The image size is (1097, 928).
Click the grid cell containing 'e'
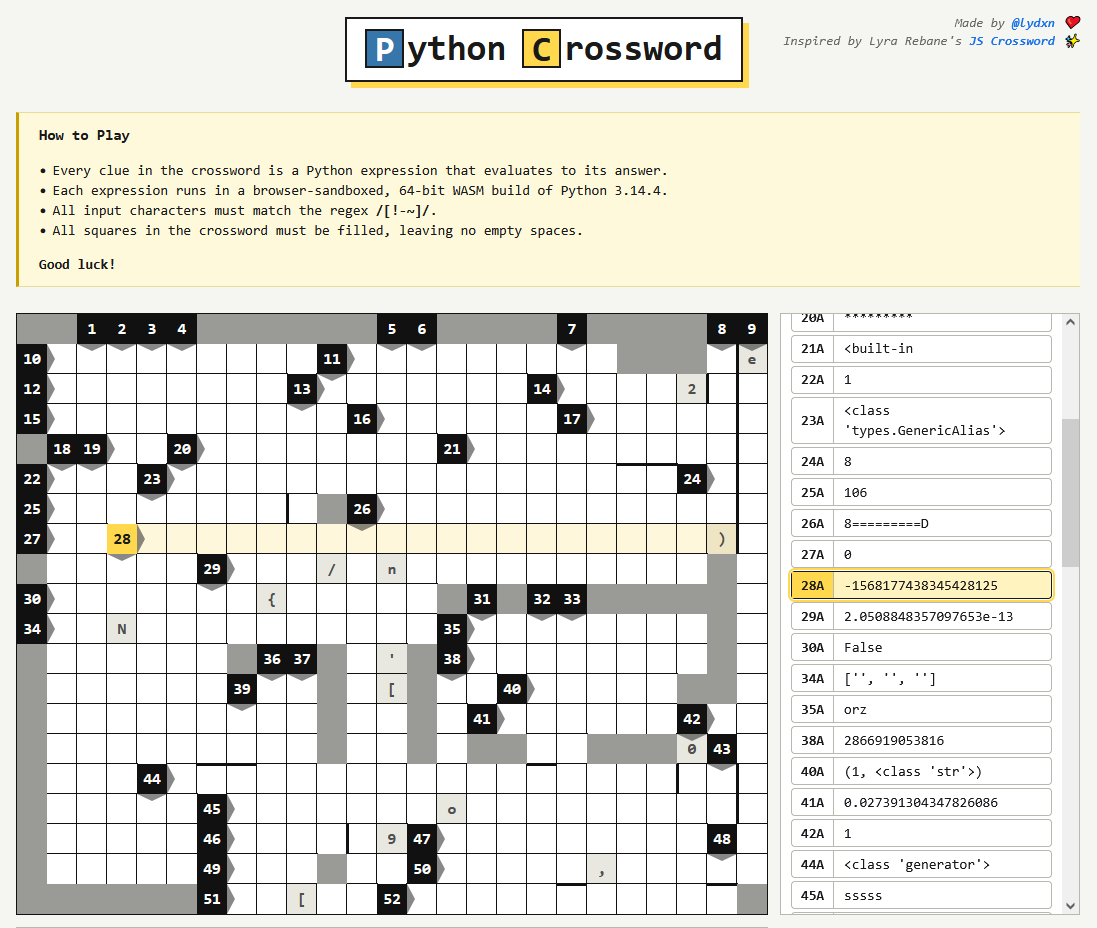click(x=752, y=360)
